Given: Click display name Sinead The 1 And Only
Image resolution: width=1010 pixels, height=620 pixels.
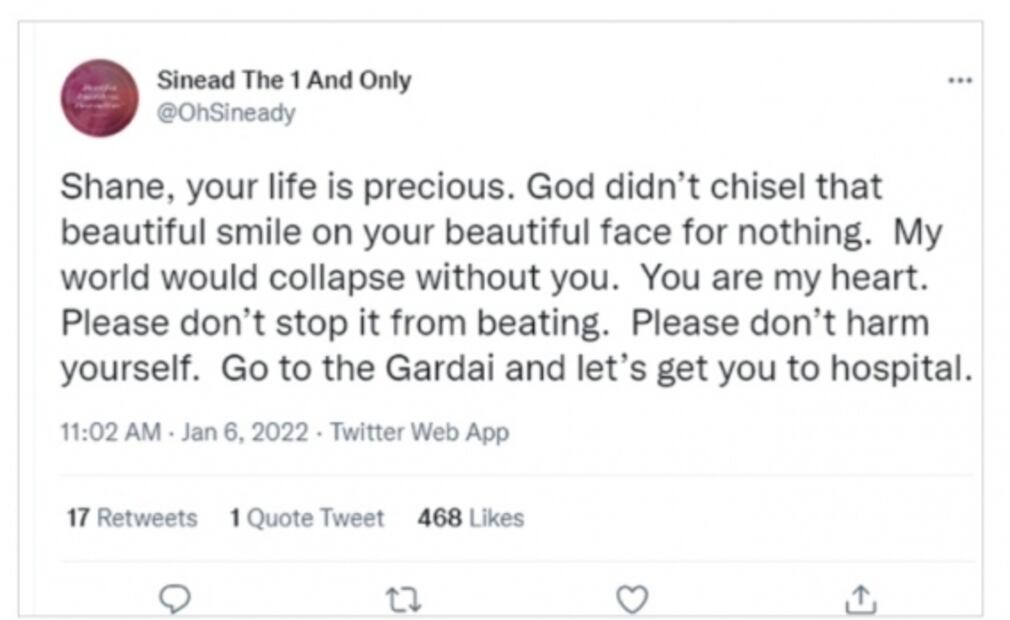Looking at the screenshot, I should point(283,81).
